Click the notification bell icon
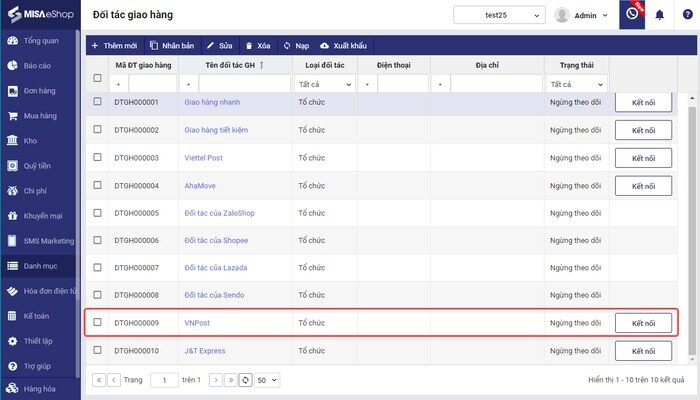700x400 pixels. point(659,15)
